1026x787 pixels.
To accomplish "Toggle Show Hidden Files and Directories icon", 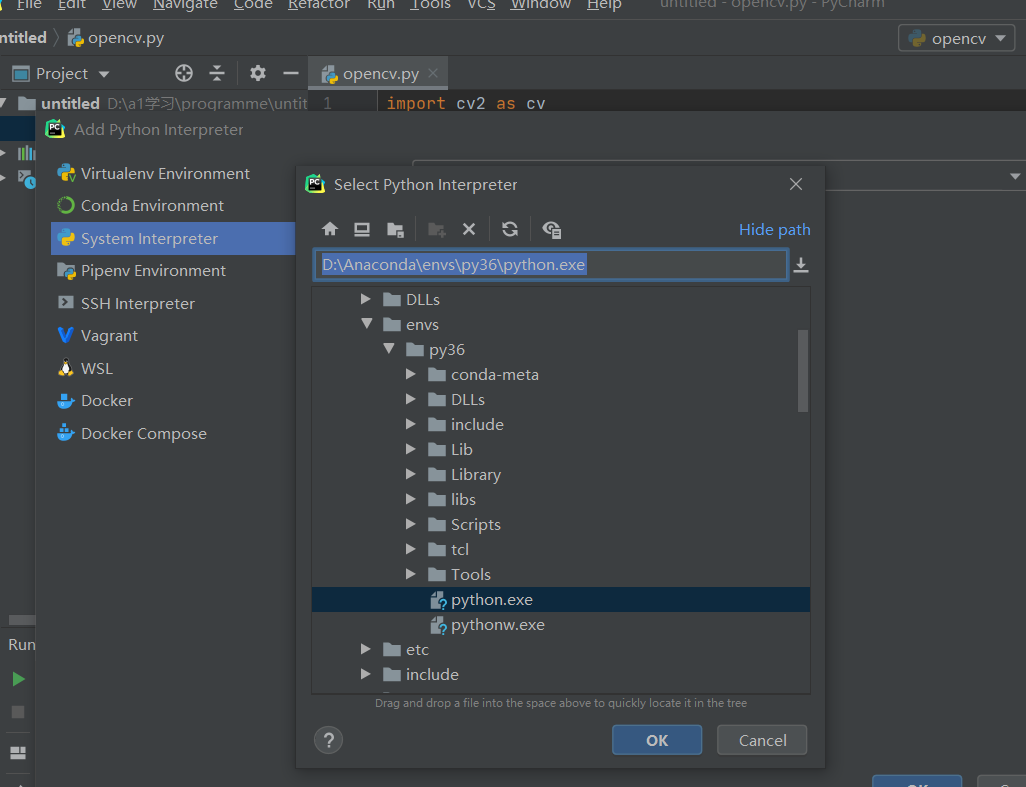I will [x=552, y=230].
